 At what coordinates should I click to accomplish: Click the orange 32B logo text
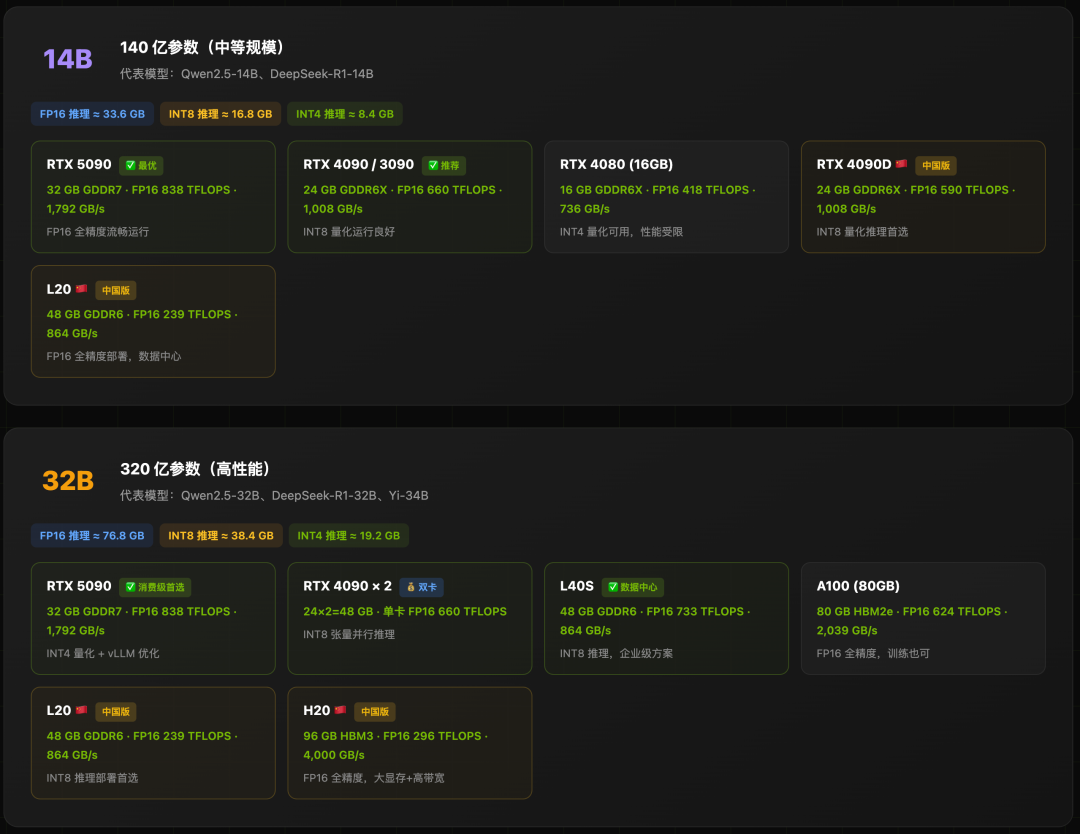[x=68, y=481]
